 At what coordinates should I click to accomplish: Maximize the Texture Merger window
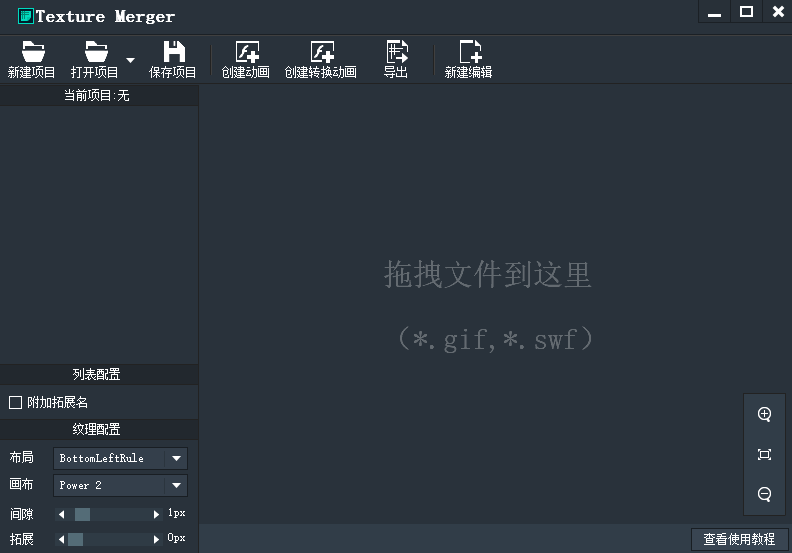pyautogui.click(x=746, y=12)
